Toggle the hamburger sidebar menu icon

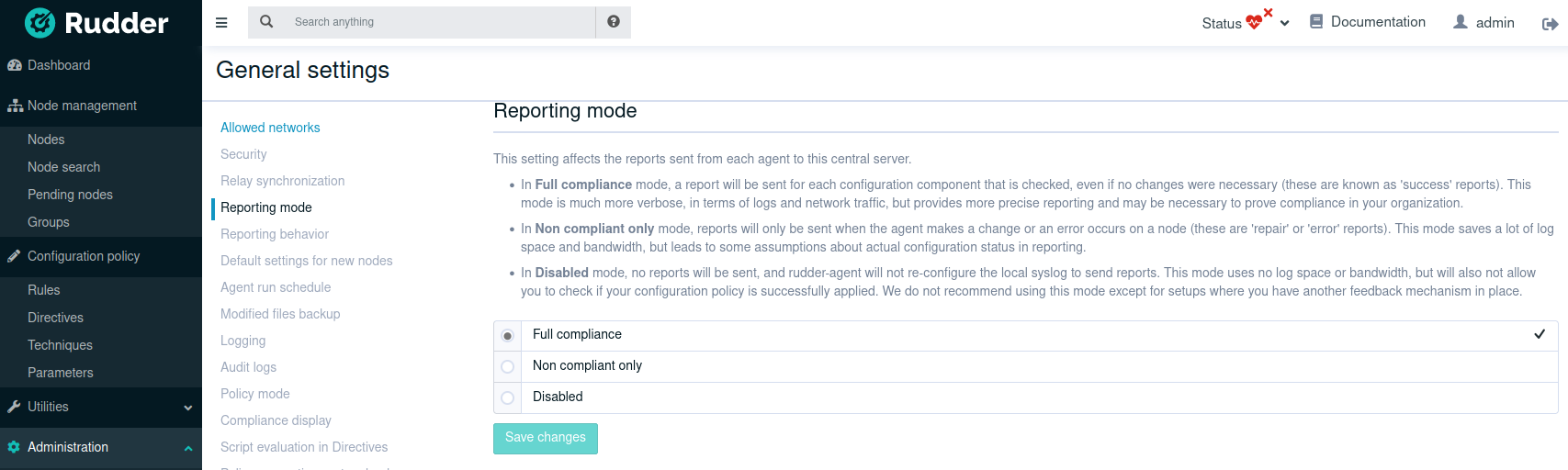(x=221, y=23)
